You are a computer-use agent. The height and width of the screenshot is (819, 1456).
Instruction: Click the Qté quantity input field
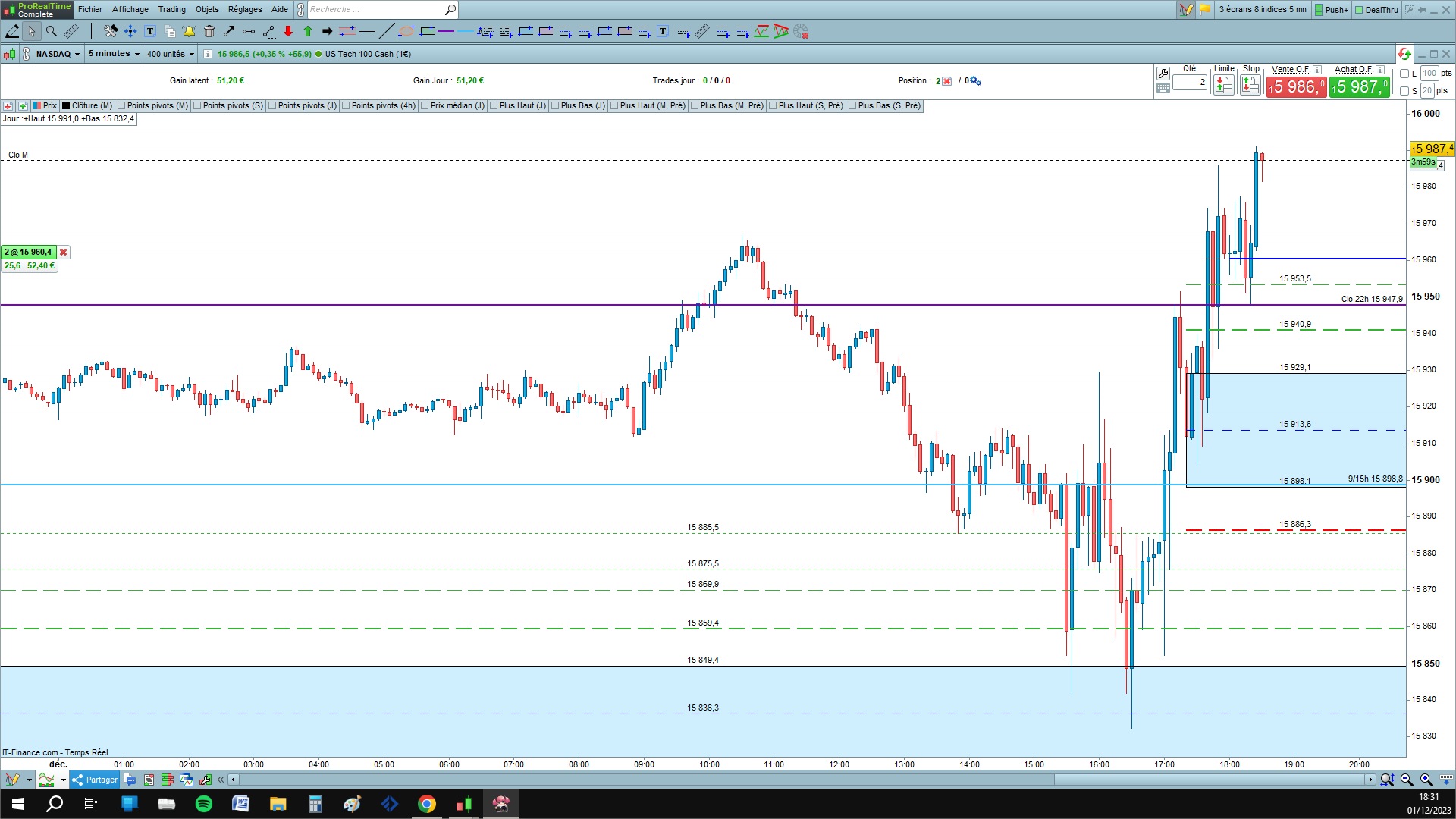[1189, 82]
